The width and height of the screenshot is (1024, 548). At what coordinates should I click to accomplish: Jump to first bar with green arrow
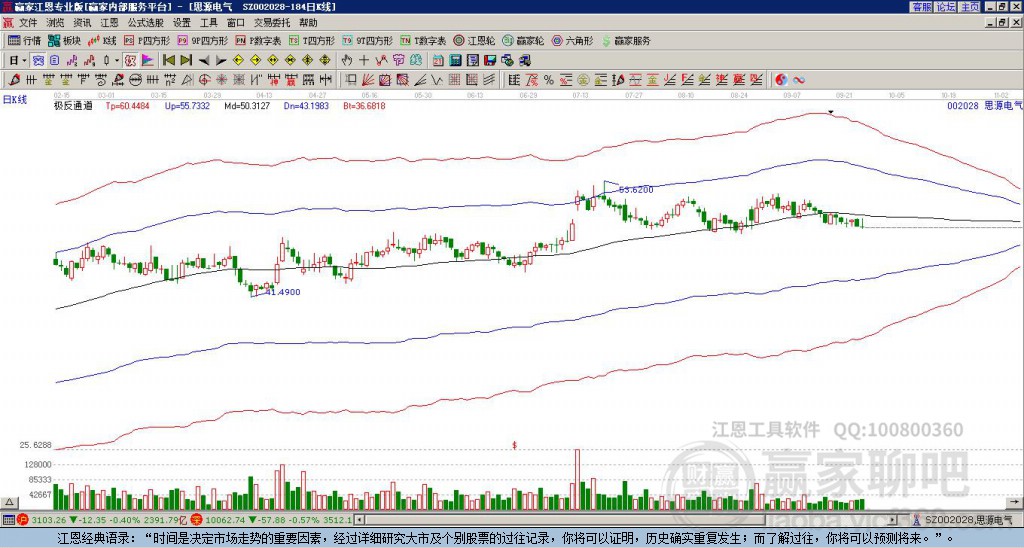pos(168,61)
